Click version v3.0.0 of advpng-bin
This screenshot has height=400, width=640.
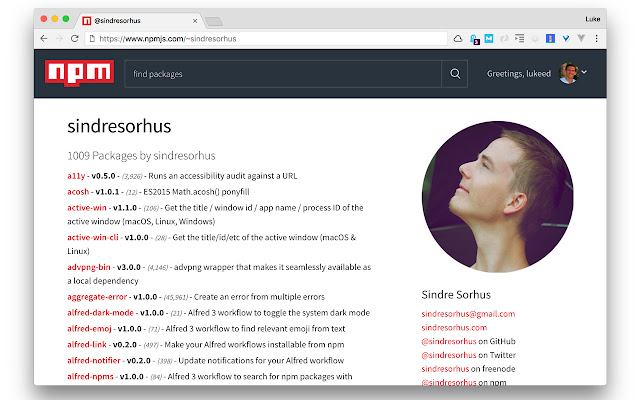[129, 267]
